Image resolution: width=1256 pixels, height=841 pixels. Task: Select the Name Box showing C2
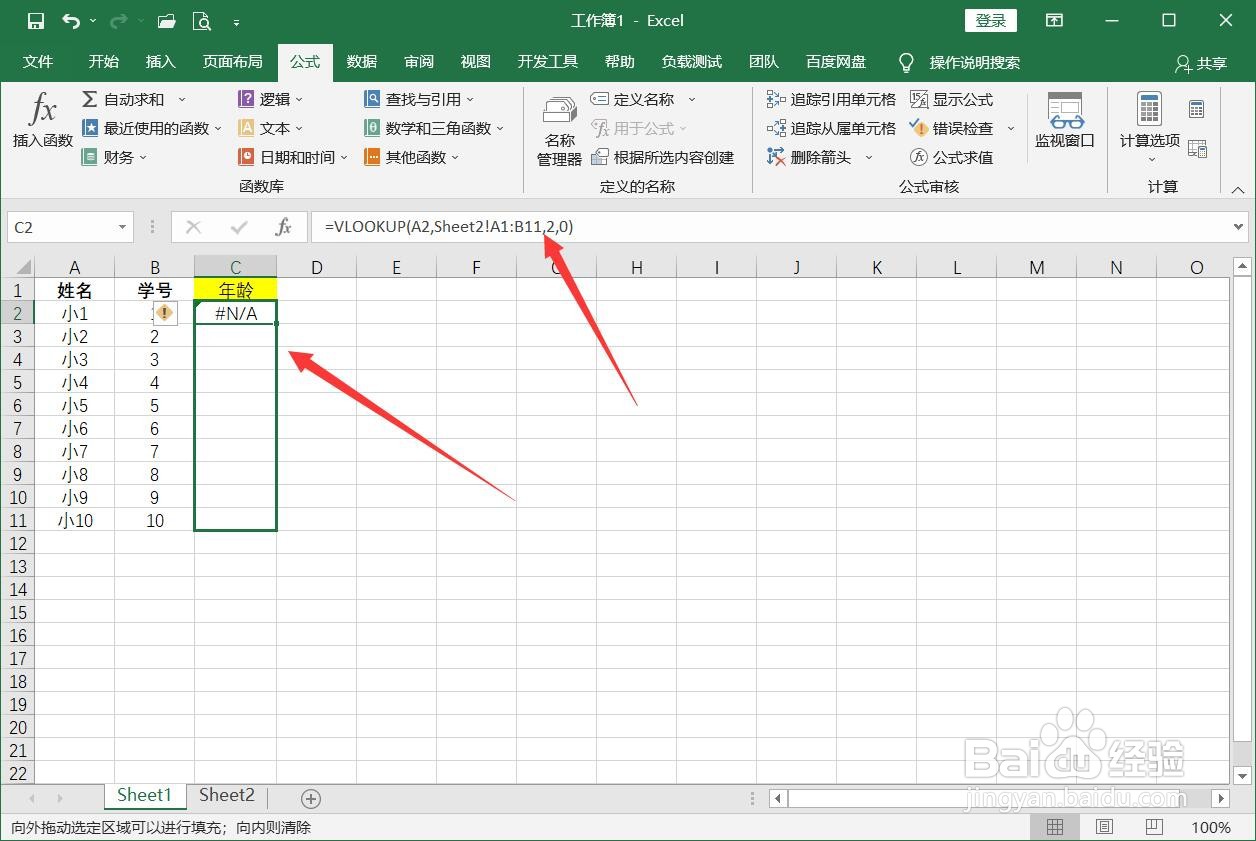(x=62, y=227)
